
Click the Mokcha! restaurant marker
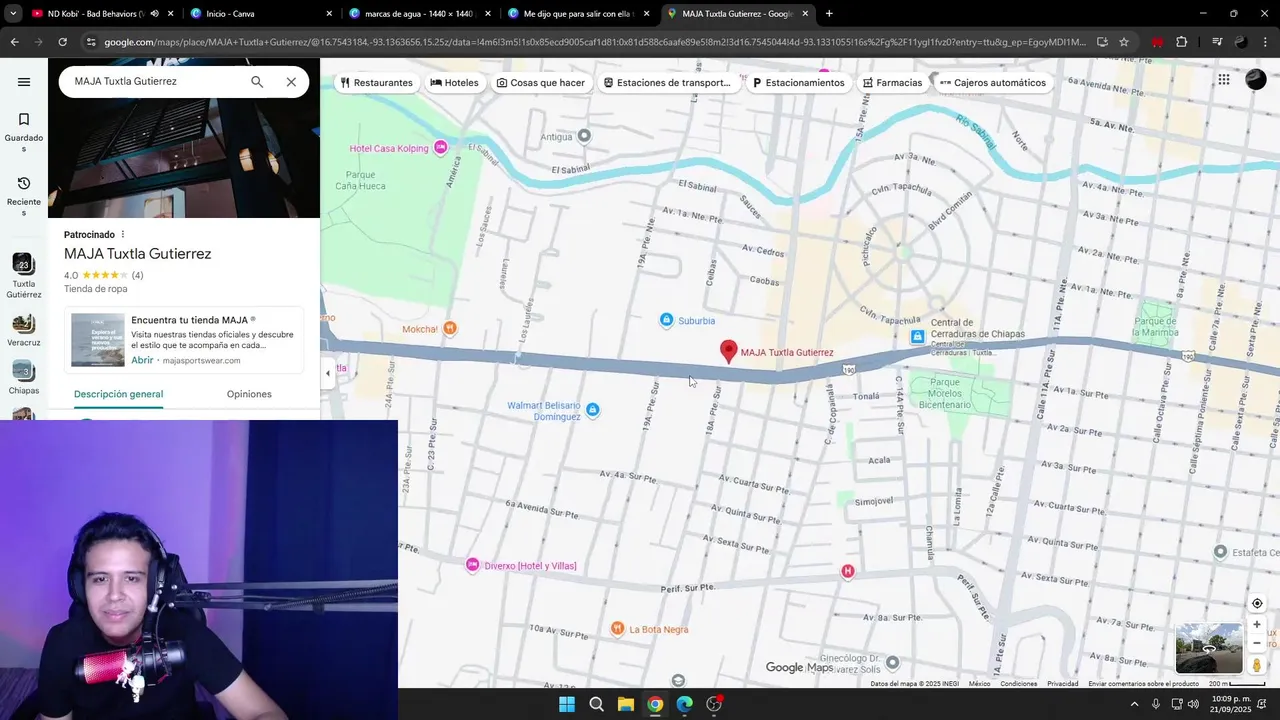click(450, 328)
